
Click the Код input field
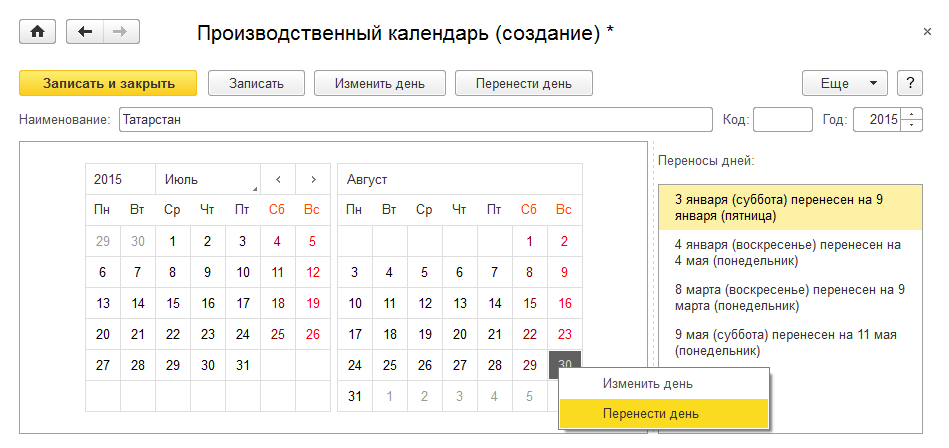coord(782,120)
